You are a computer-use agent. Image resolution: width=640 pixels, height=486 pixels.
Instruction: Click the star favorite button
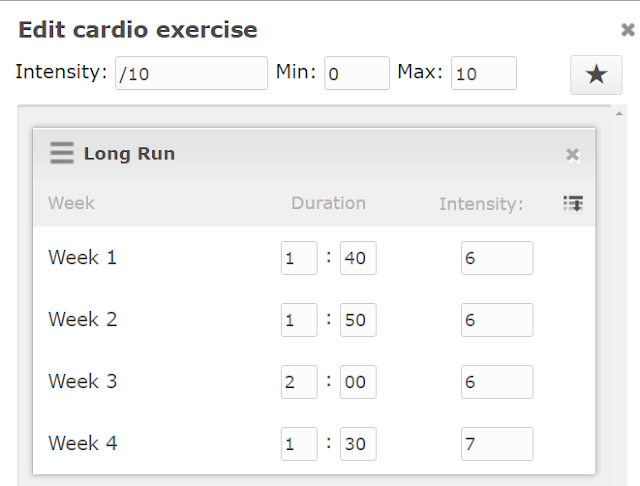tap(596, 75)
